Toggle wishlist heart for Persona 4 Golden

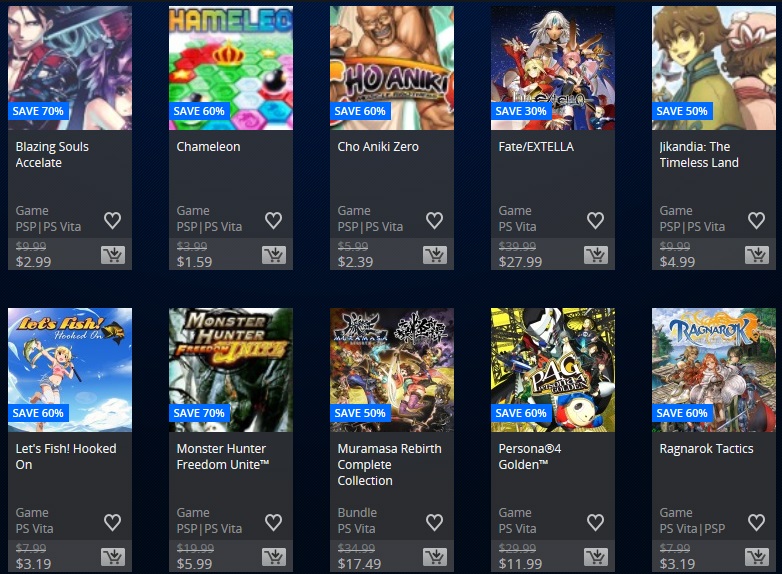point(595,523)
